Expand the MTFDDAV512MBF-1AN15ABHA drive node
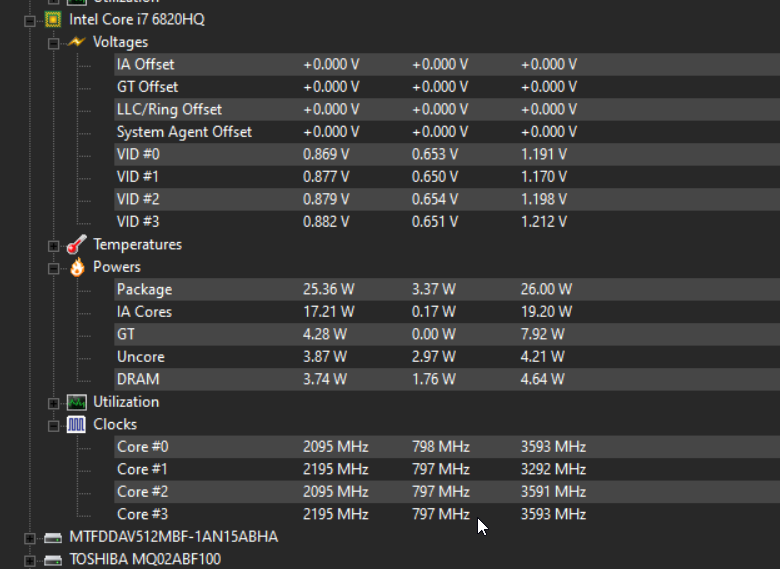The height and width of the screenshot is (569, 780). point(29,537)
